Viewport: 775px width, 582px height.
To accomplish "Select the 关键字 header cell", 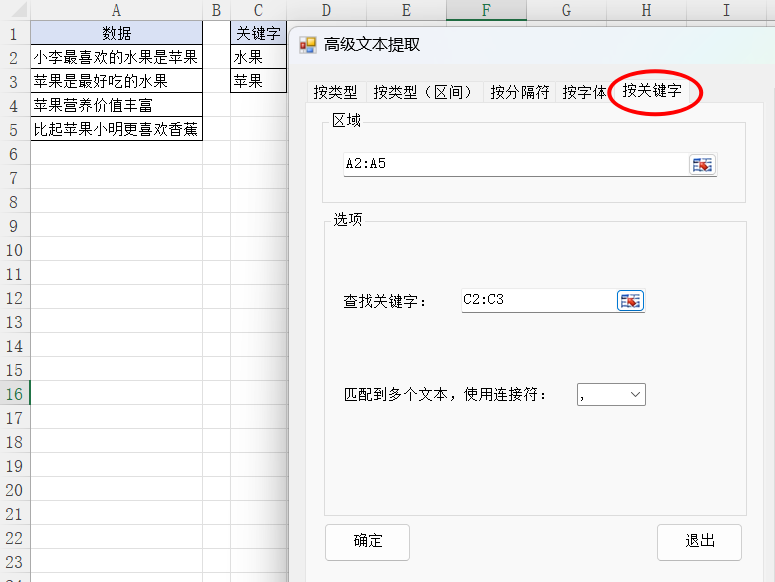I will (258, 33).
